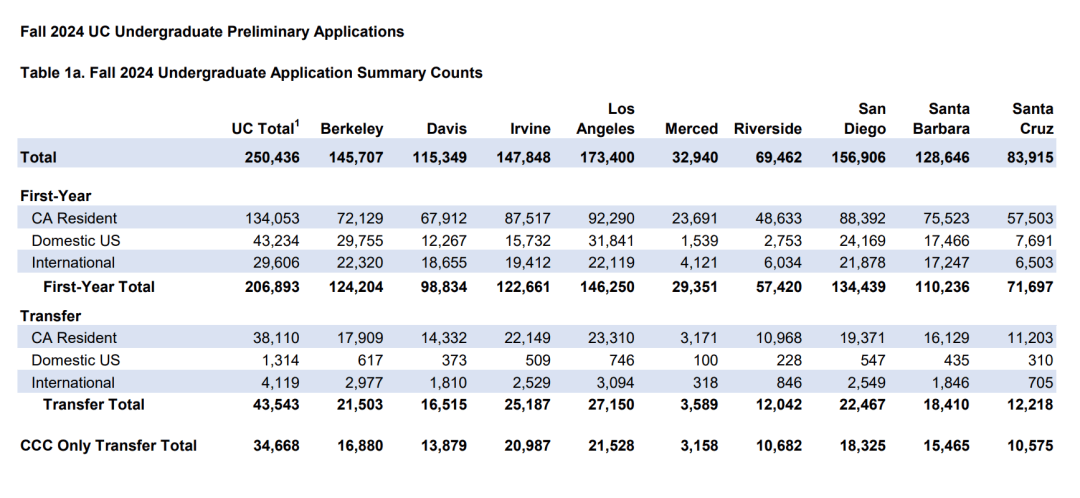1080x498 pixels.
Task: Select the Santa Cruz total cell 83,915
Action: (1025, 158)
